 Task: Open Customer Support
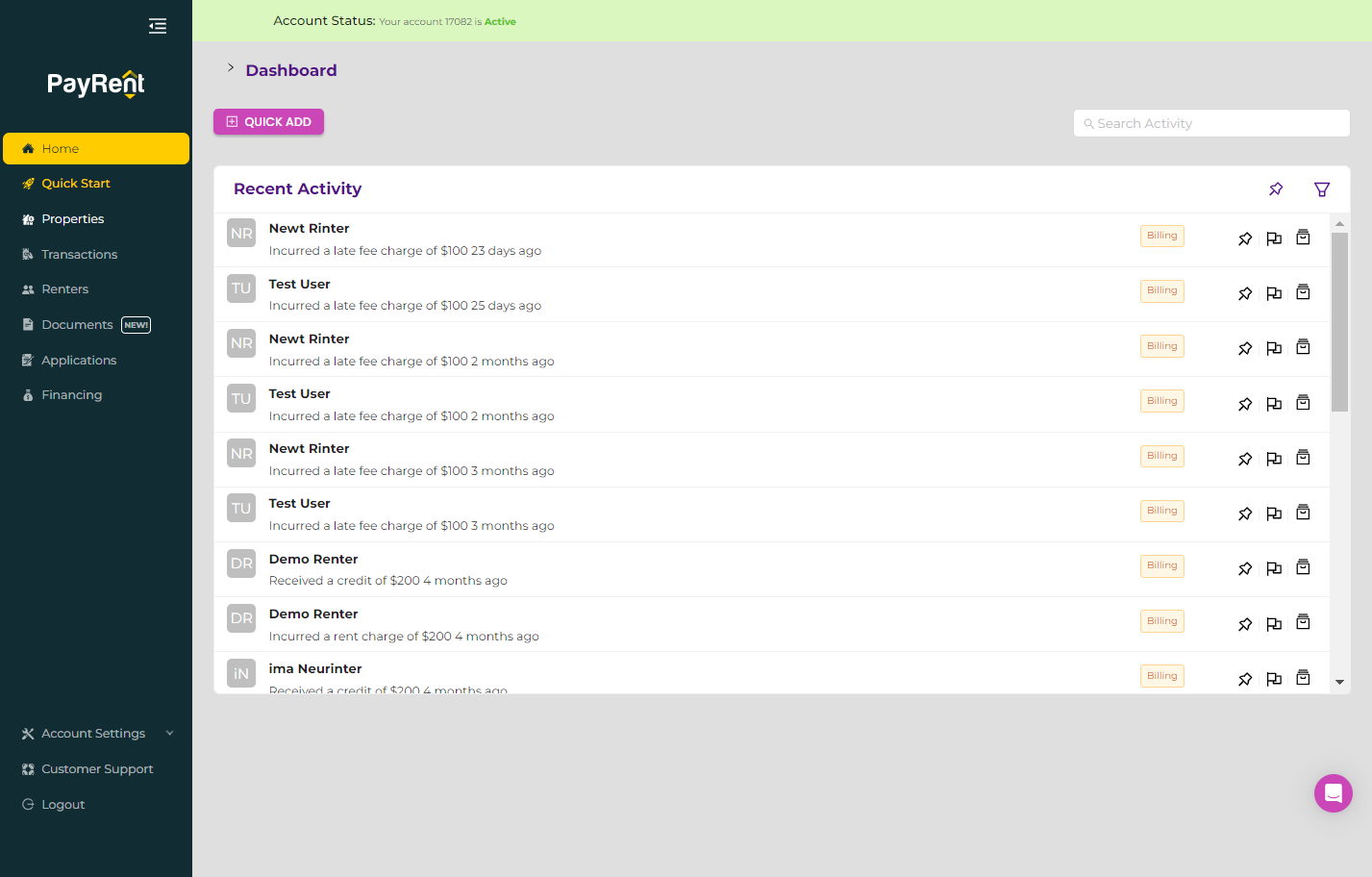97,769
